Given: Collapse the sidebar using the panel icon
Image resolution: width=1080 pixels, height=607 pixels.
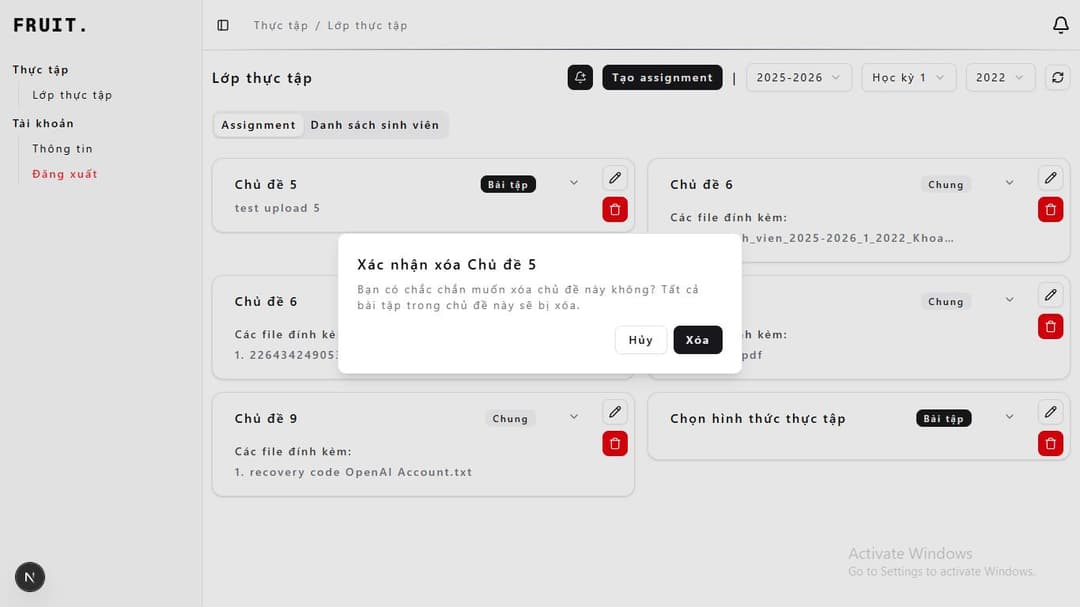Looking at the screenshot, I should [221, 25].
